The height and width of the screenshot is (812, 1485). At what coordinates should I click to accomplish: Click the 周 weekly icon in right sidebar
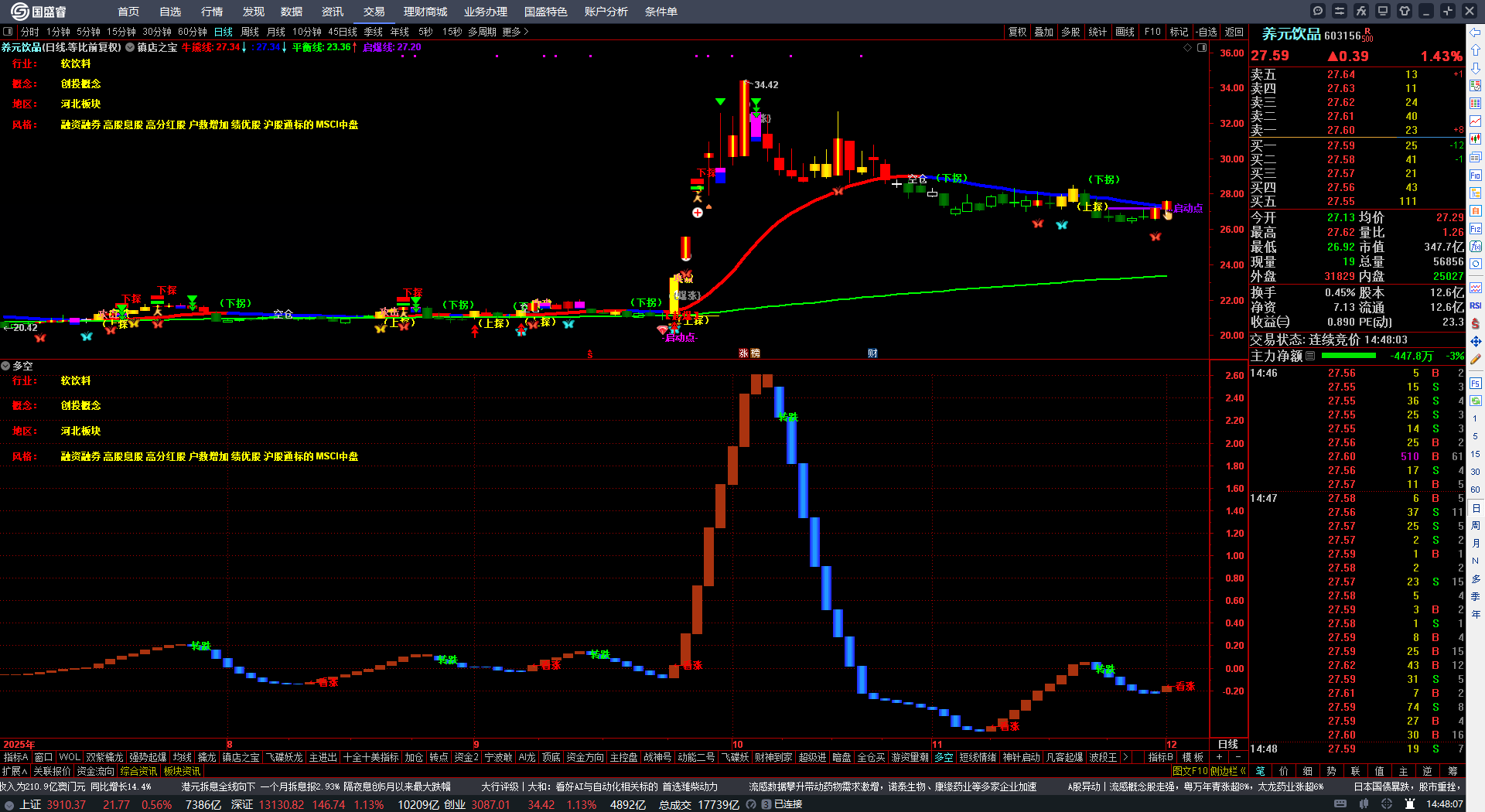coord(1476,526)
